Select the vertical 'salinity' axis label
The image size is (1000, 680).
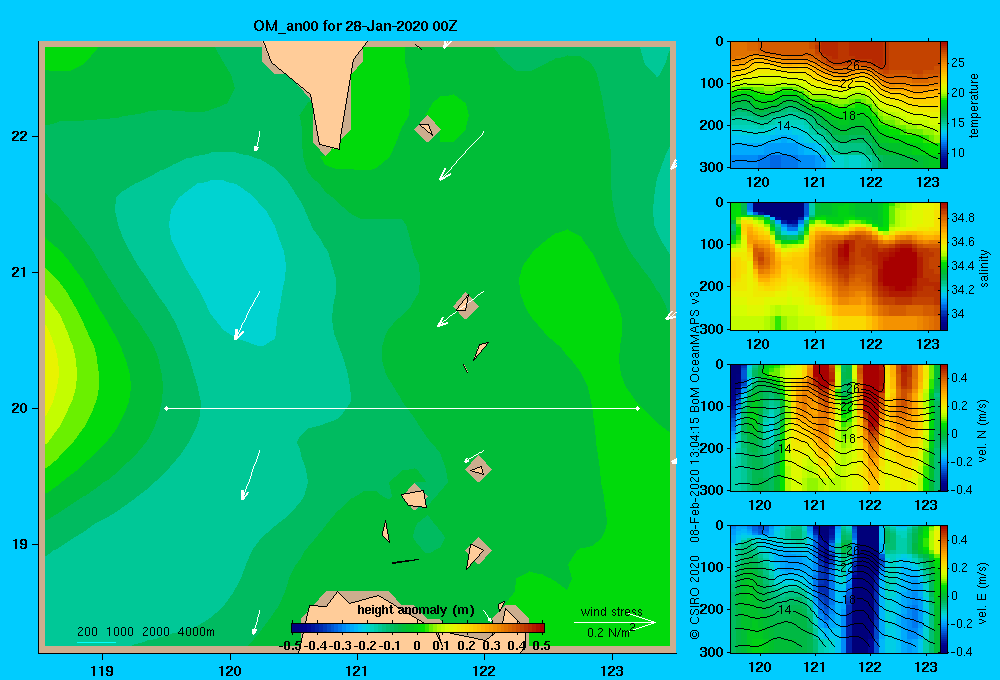click(984, 268)
